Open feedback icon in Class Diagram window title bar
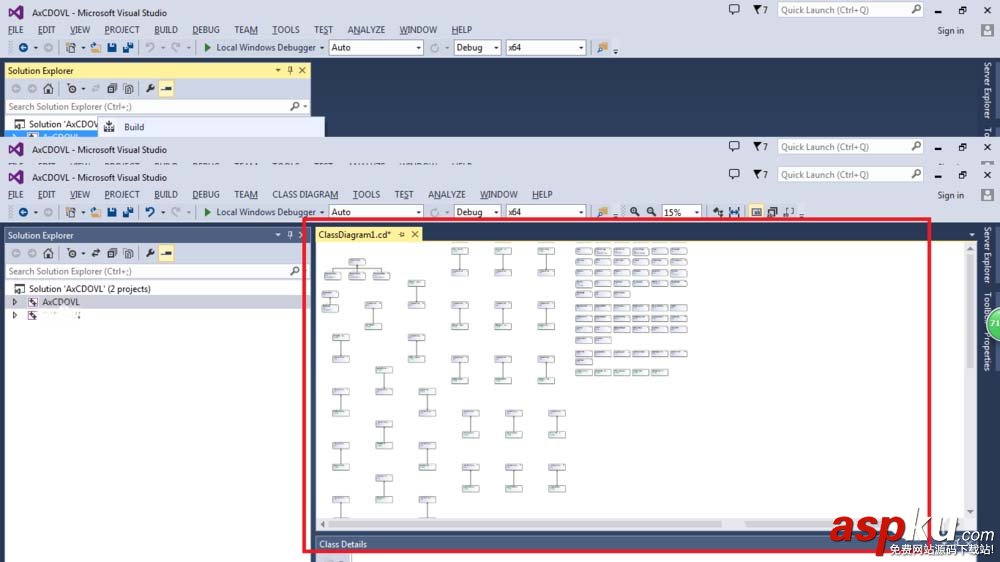This screenshot has width=1000, height=562. tap(734, 174)
